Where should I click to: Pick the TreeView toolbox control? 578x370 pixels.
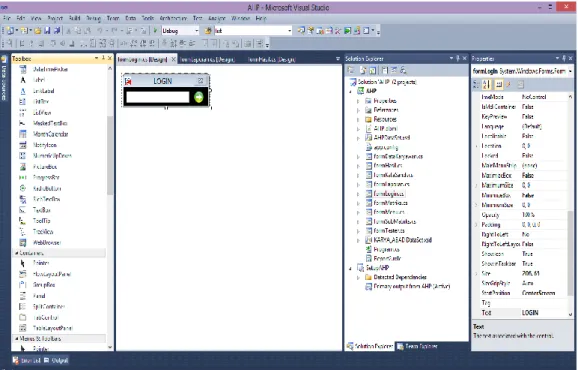(43, 231)
